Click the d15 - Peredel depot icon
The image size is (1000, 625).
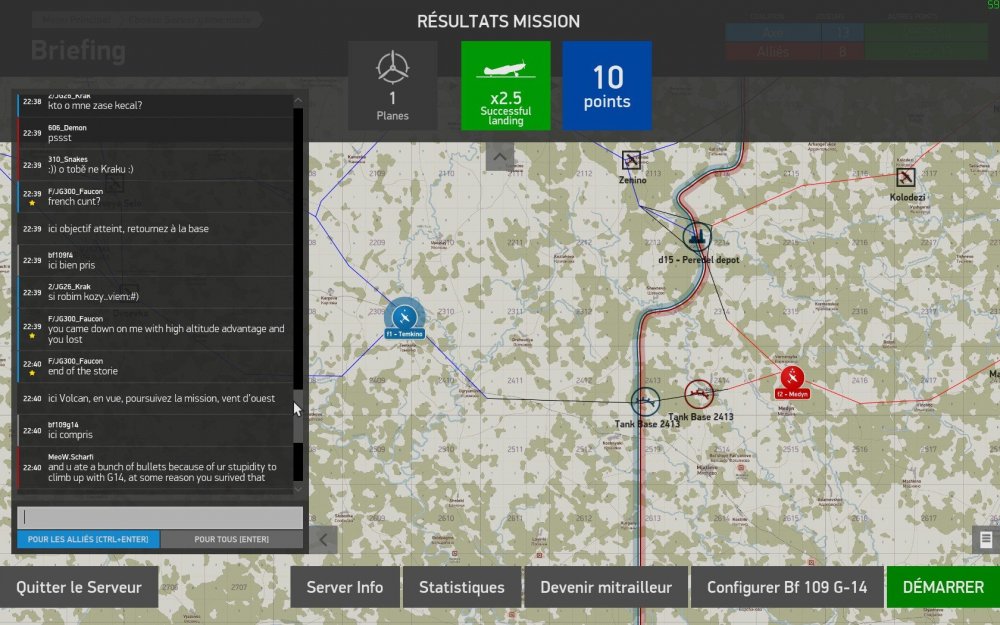tap(697, 237)
